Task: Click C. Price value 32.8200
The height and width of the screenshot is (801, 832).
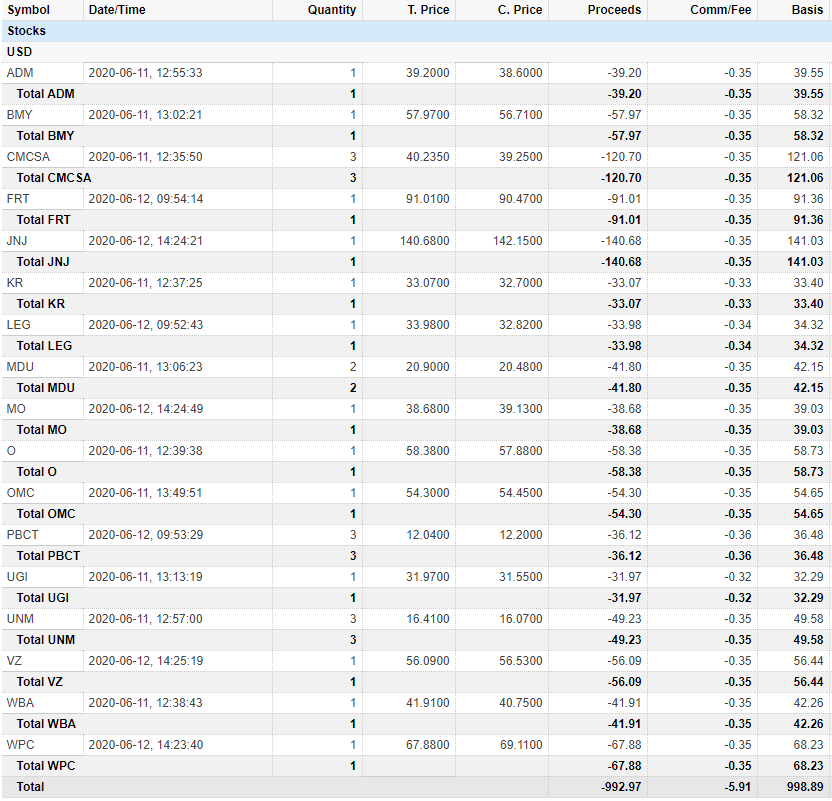Action: tap(521, 325)
